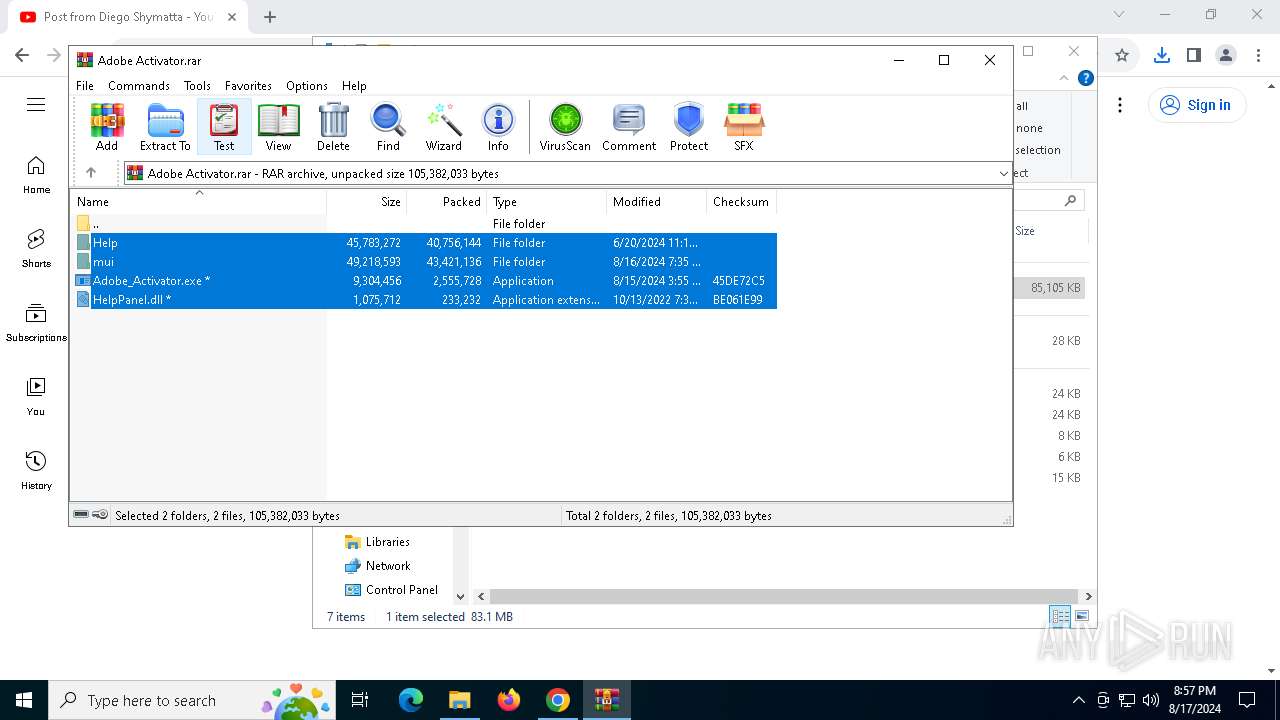Open the Help menu in WinRAR
Screen dimensions: 1280x720
pyautogui.click(x=354, y=86)
